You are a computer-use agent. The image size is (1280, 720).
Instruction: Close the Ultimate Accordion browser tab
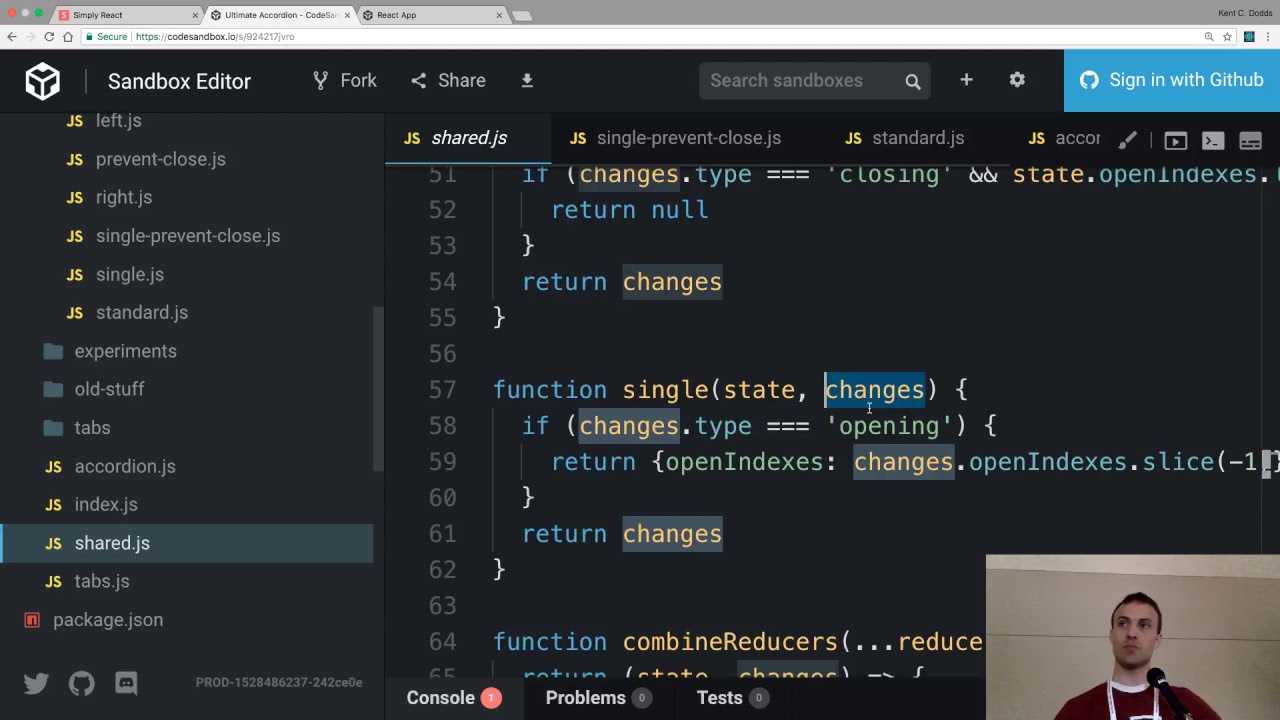pyautogui.click(x=347, y=15)
